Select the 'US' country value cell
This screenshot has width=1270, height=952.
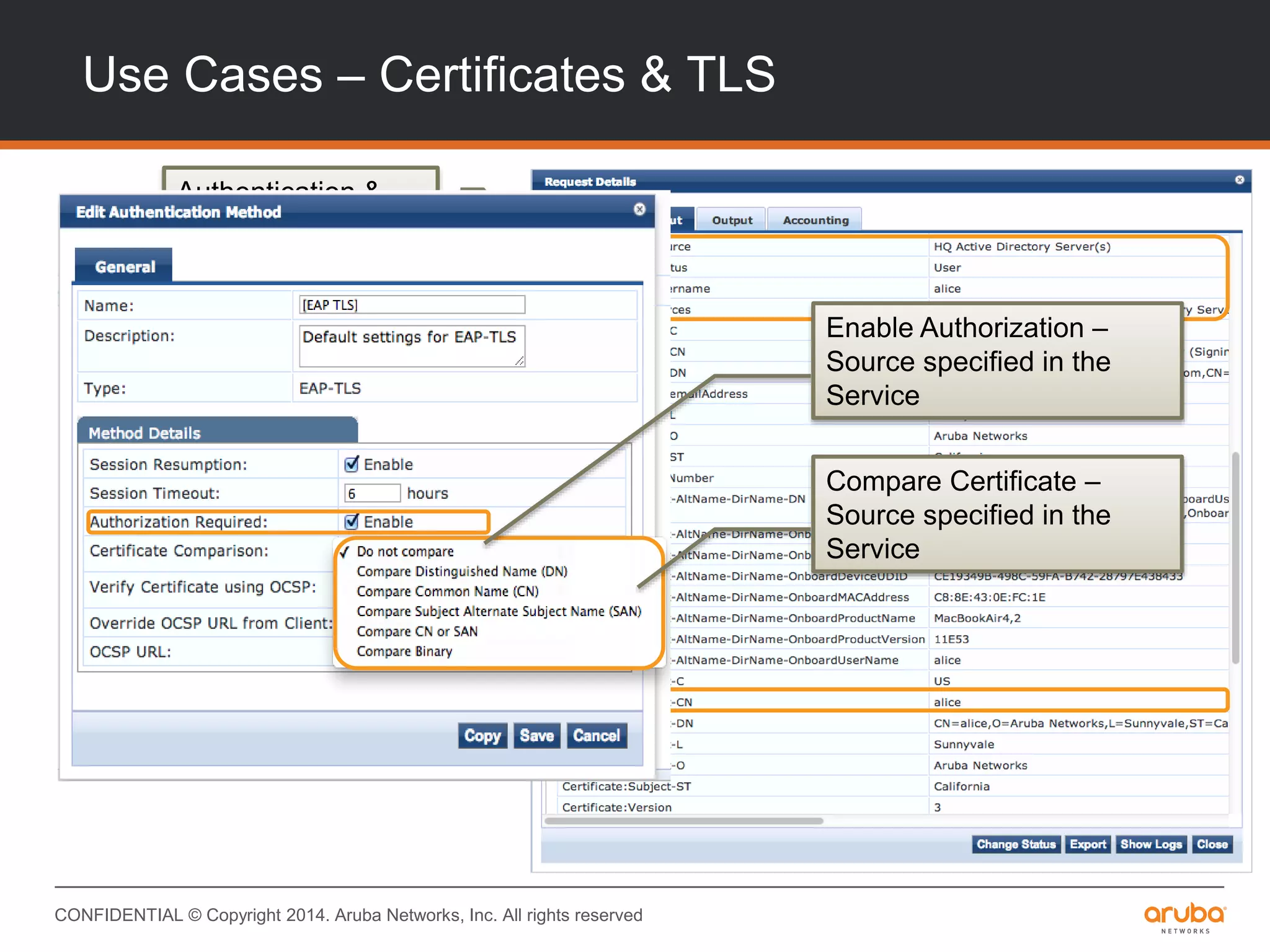pyautogui.click(x=941, y=681)
